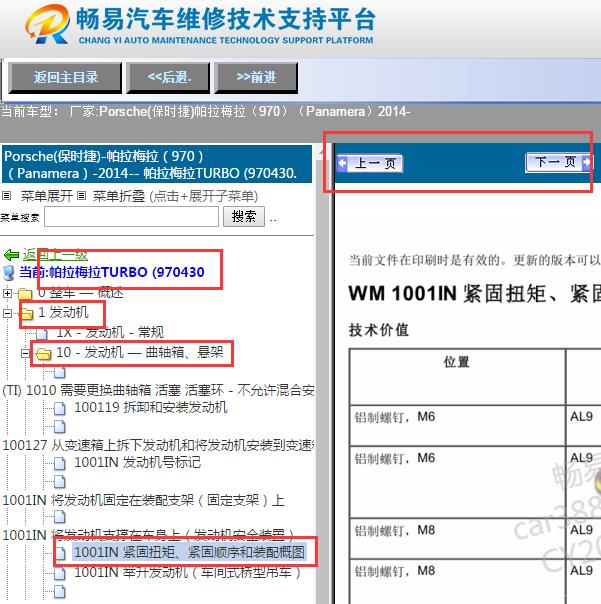Click 菜单展开 to expand all menus
Image resolution: width=601 pixels, height=604 pixels.
coord(47,196)
